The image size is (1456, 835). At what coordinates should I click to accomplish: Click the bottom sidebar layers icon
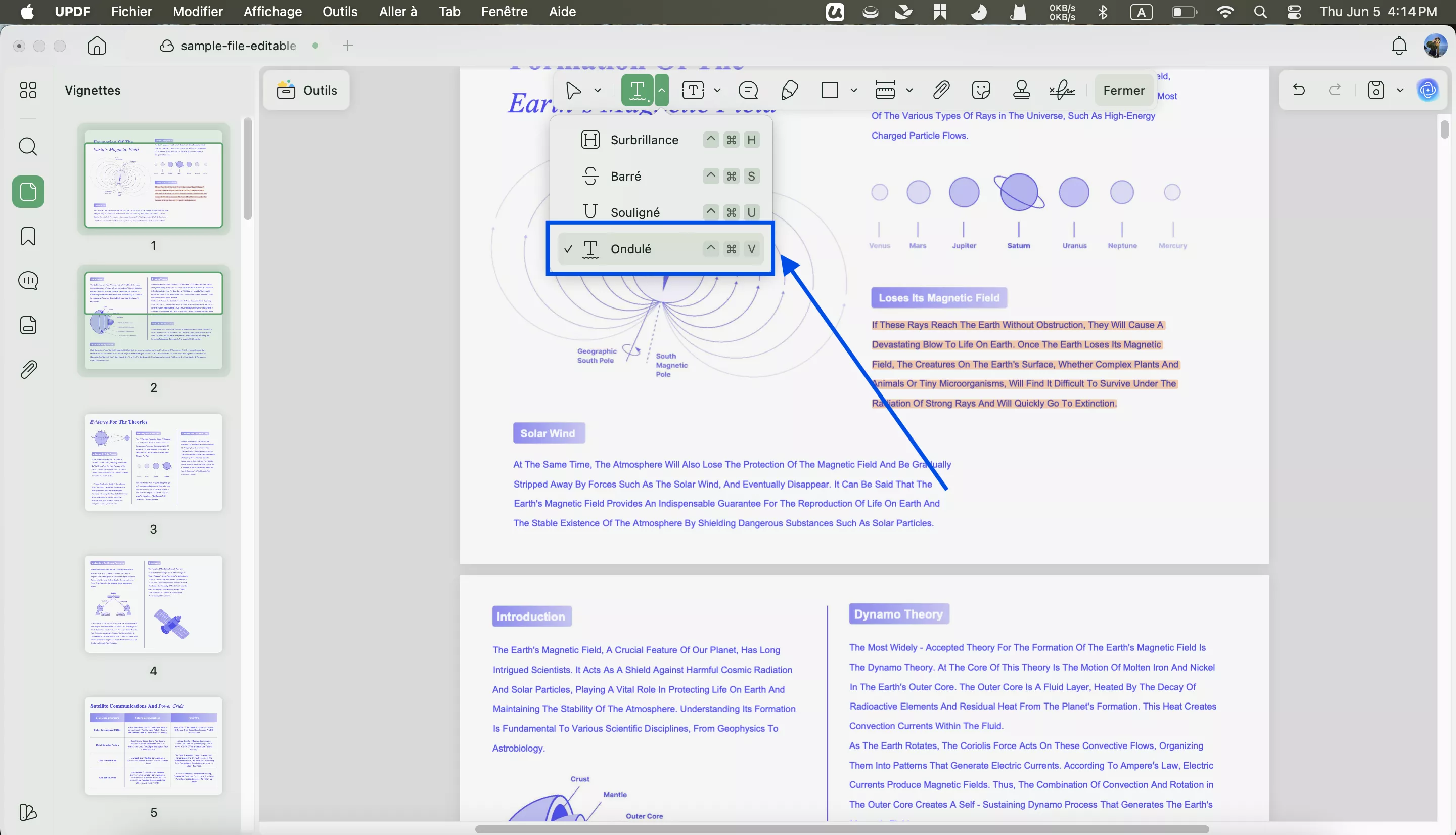28,812
